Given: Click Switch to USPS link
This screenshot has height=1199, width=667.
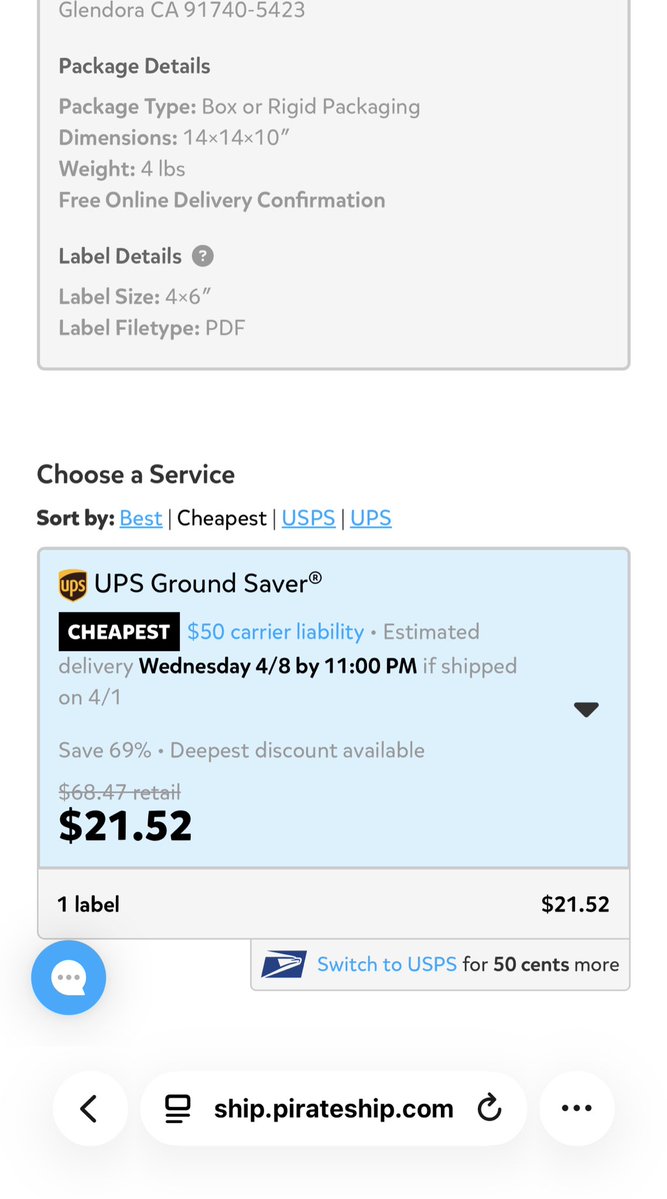Looking at the screenshot, I should (386, 965).
